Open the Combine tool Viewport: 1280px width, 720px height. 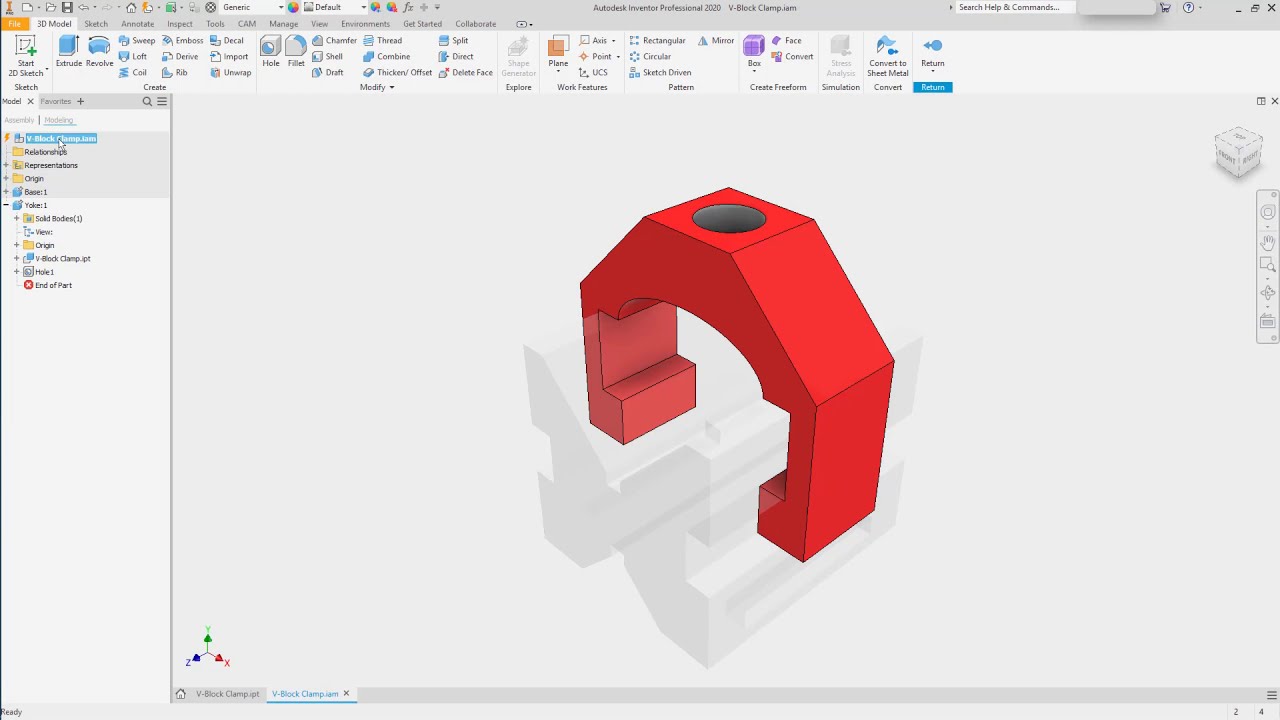coord(386,57)
